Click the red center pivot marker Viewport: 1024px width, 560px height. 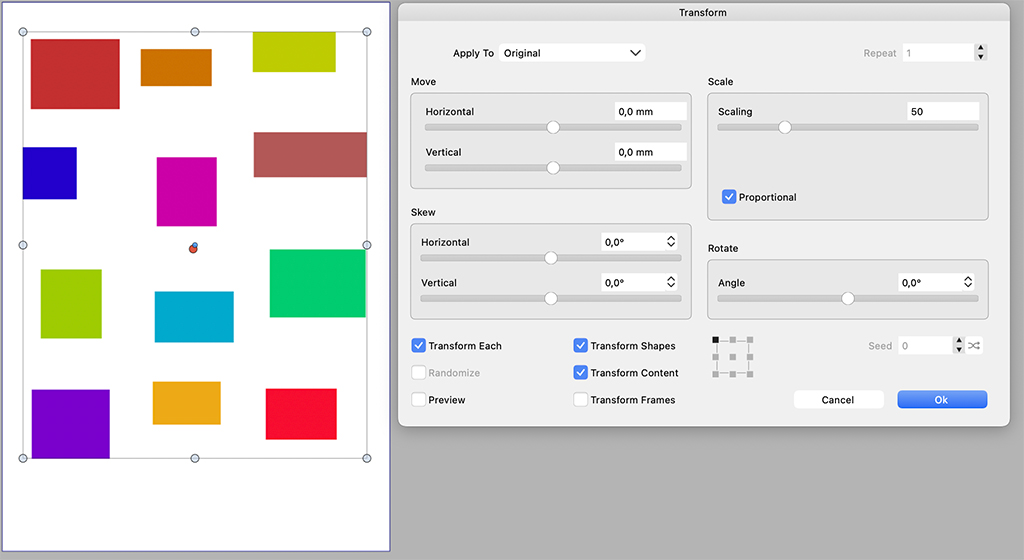pyautogui.click(x=193, y=248)
